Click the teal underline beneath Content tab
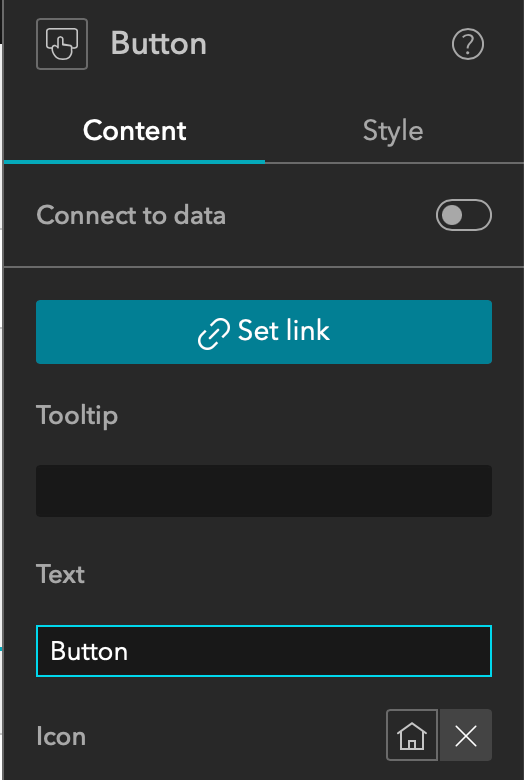 [x=134, y=162]
